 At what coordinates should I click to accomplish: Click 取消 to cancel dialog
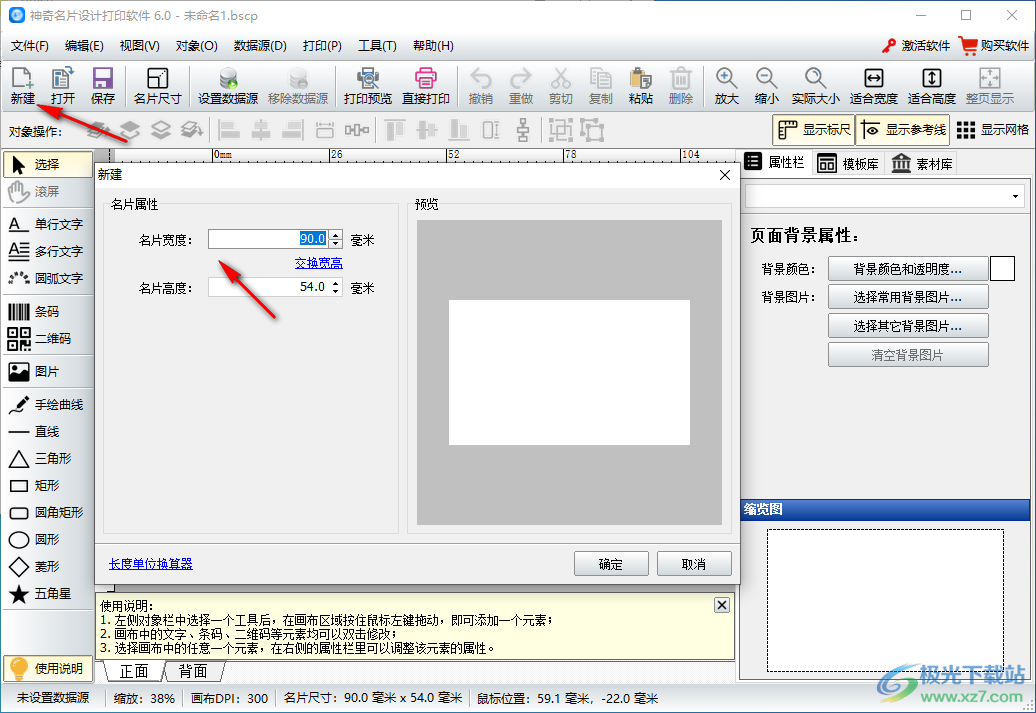click(x=694, y=564)
